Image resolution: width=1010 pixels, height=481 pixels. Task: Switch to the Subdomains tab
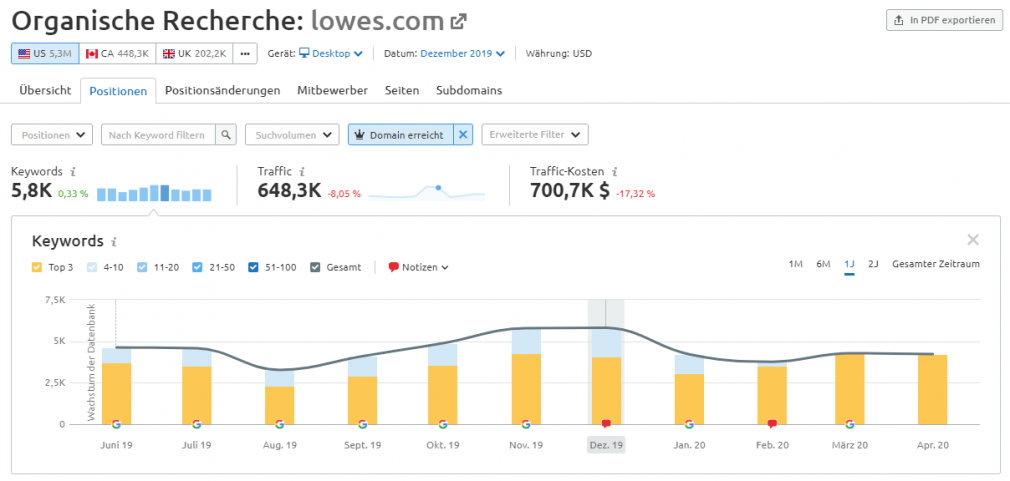(x=469, y=90)
